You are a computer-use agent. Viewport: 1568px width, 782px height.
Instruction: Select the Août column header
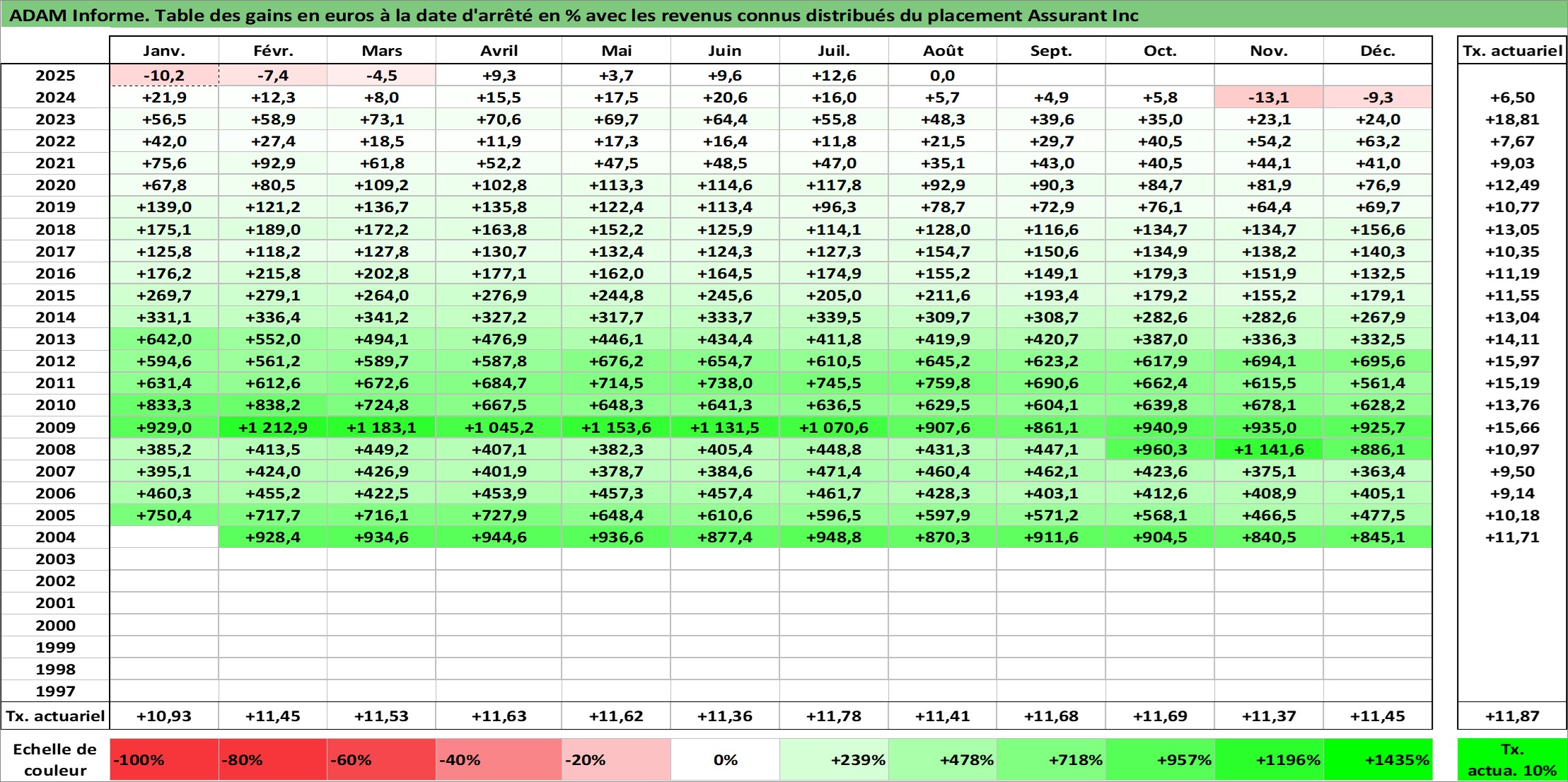coord(943,50)
